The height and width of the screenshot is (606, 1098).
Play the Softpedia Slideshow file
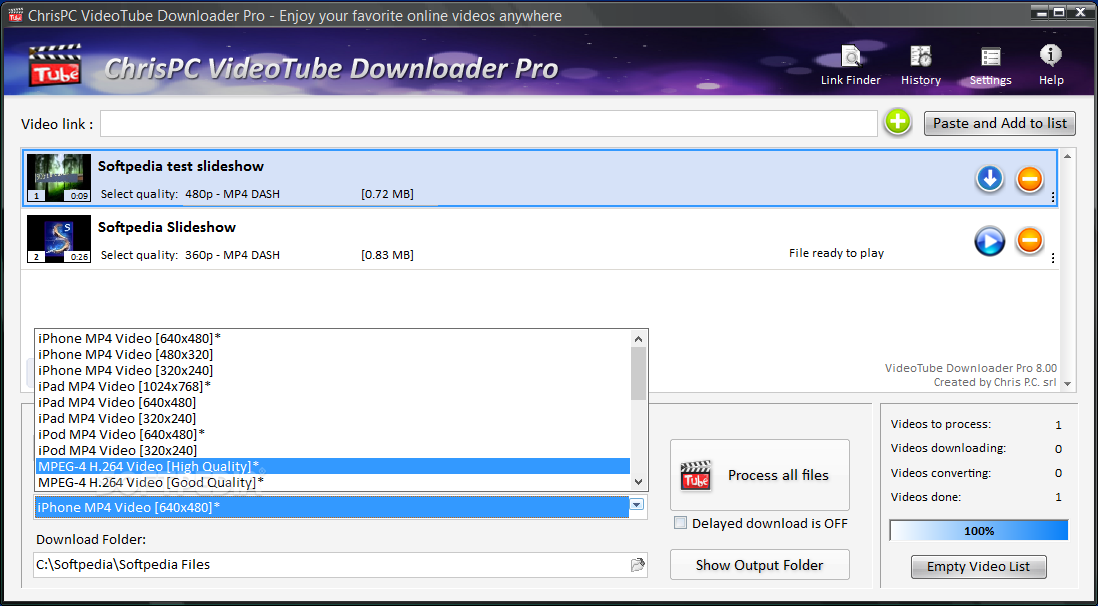tap(989, 241)
